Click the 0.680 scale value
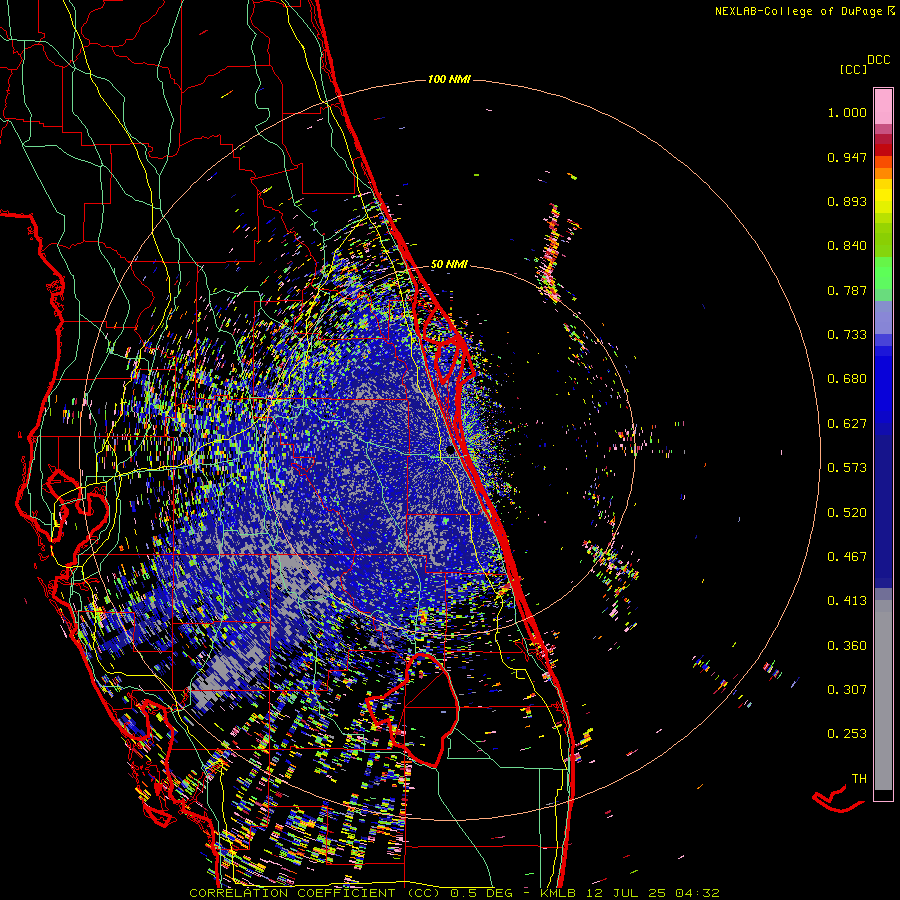Screen dimensions: 900x900 tap(847, 379)
